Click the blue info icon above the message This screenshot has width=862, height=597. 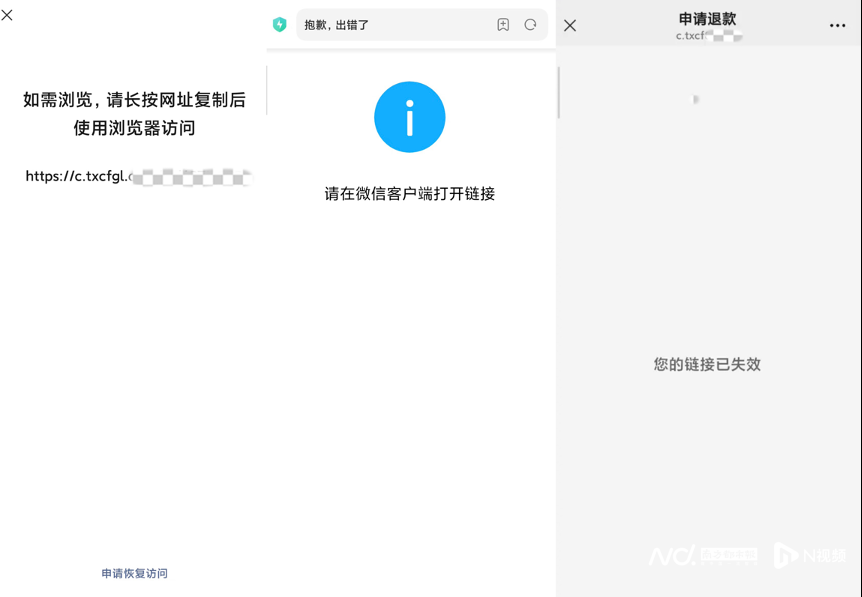409,117
